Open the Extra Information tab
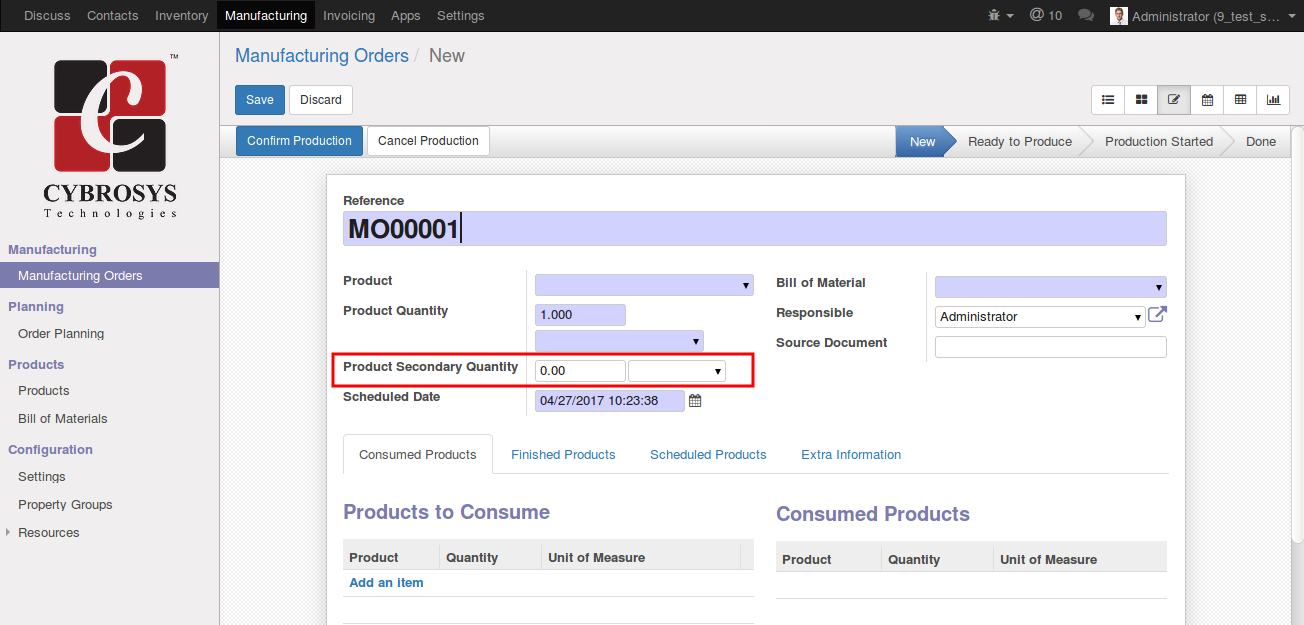 (x=851, y=454)
